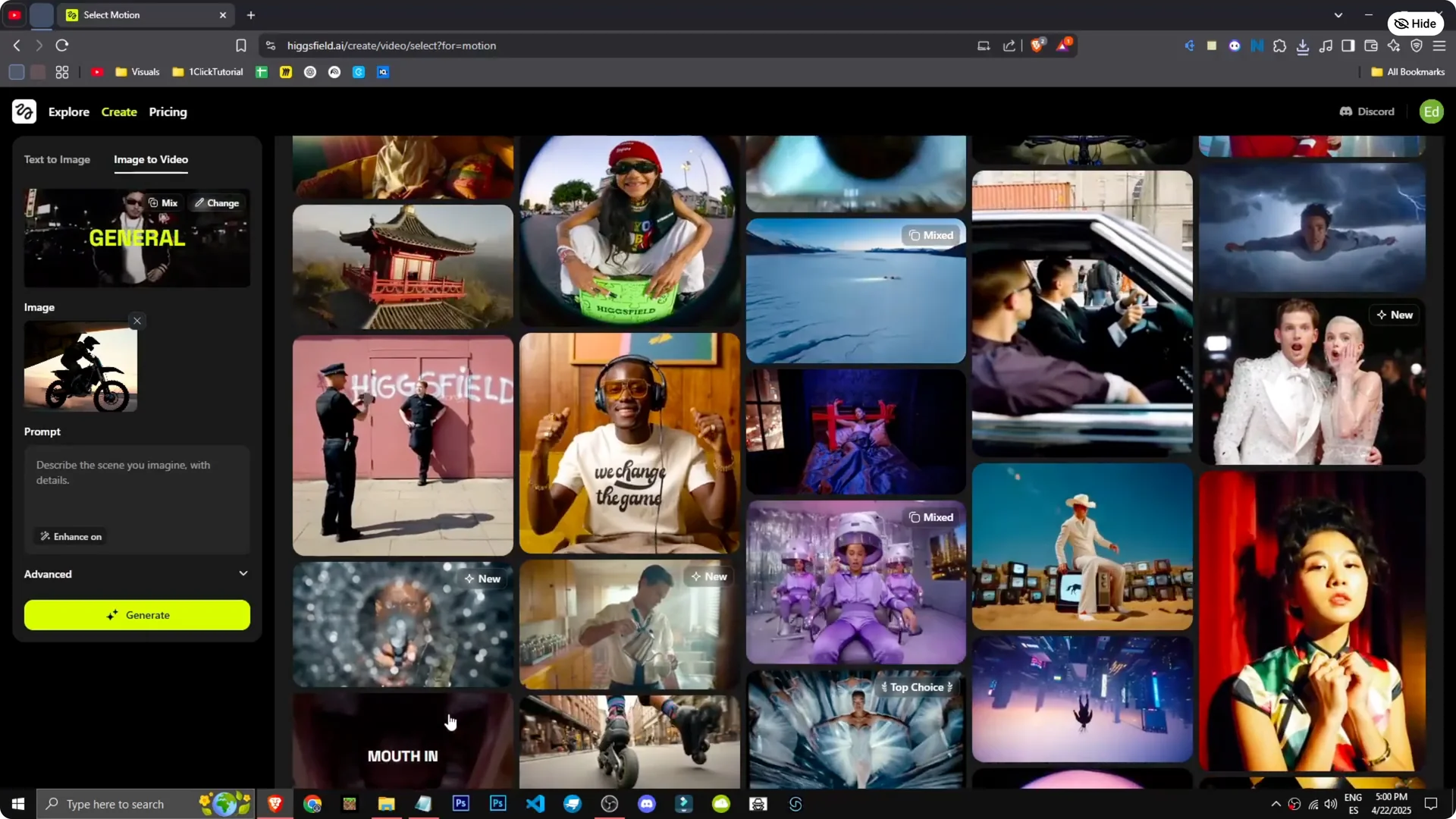Screen dimensions: 1456x819
Task: Expand the Advanced settings section
Action: coord(136,574)
